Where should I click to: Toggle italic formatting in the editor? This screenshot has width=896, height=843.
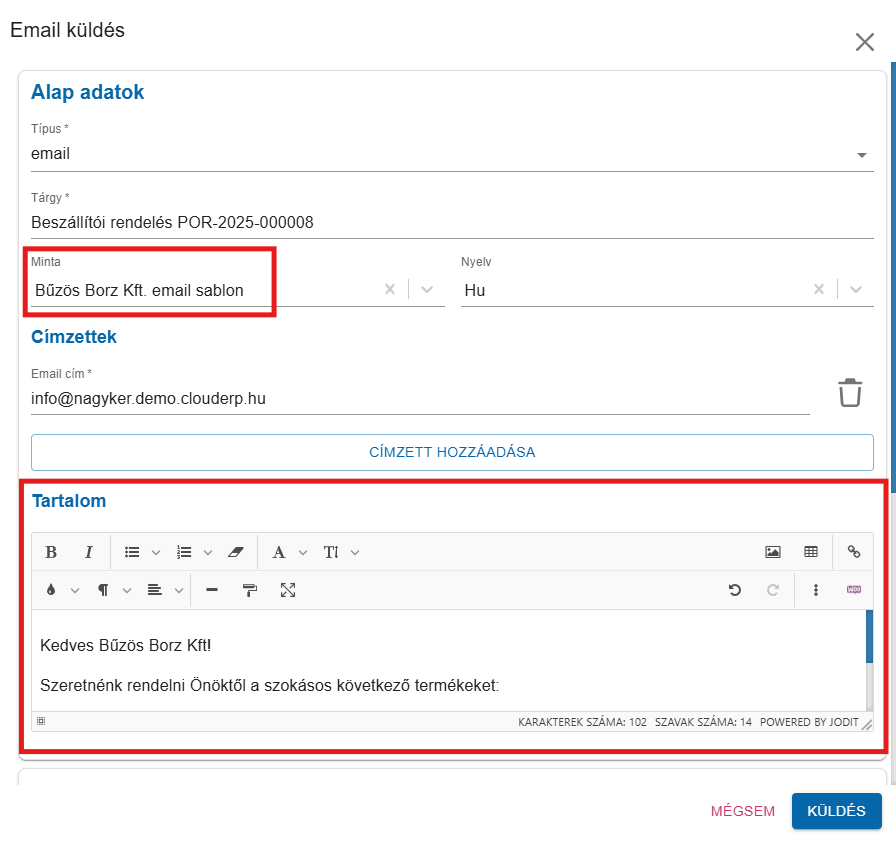(88, 552)
